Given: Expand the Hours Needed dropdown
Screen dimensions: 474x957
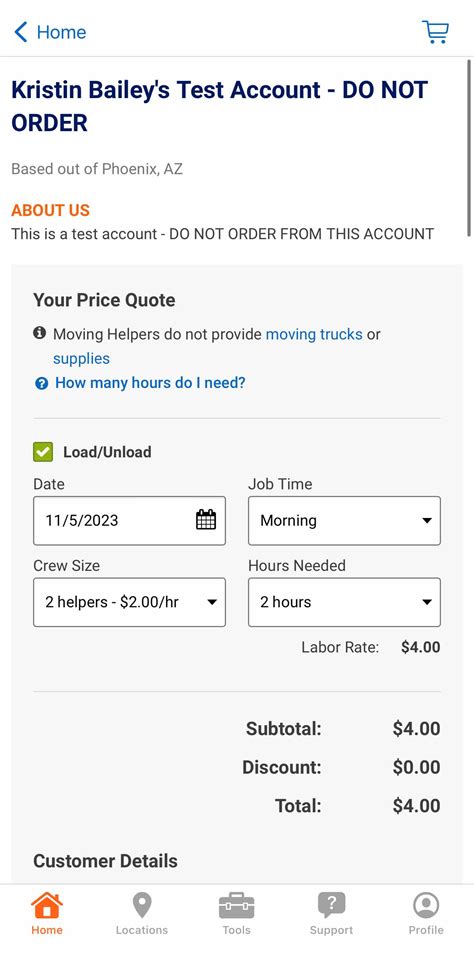Looking at the screenshot, I should [x=344, y=602].
